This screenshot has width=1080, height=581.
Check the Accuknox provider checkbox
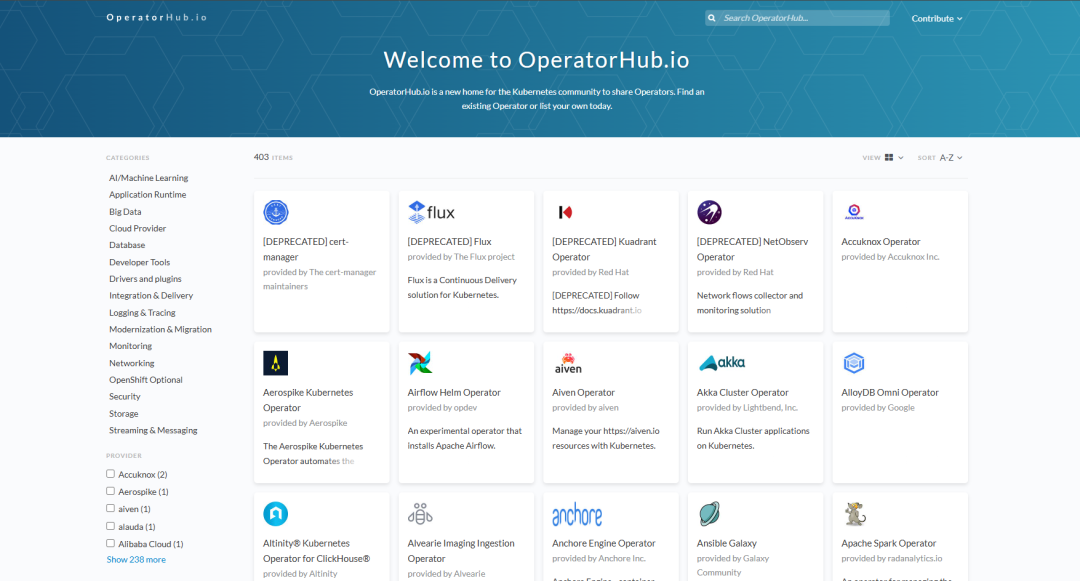coord(110,474)
